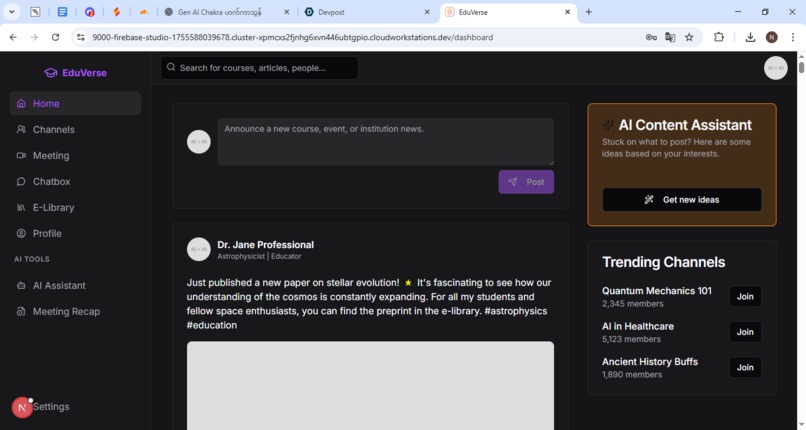Bookmark this page with the star
The image size is (806, 430).
[x=689, y=37]
